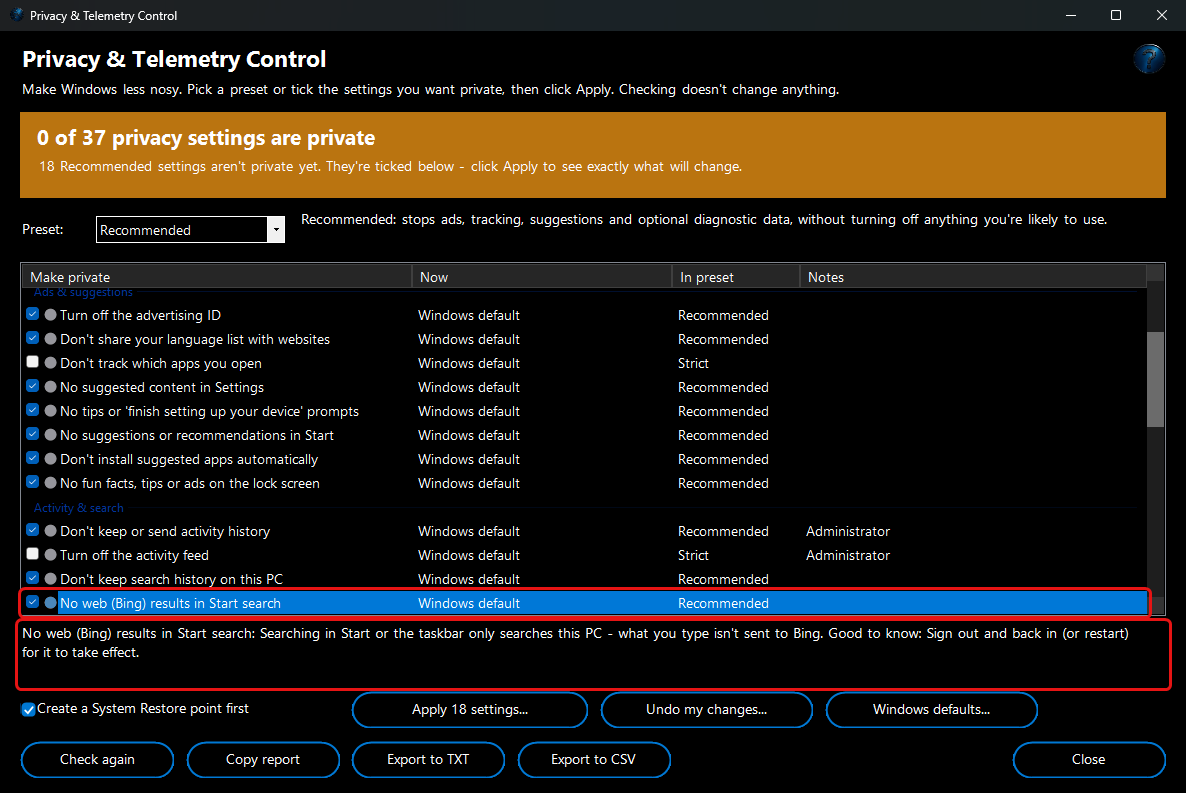This screenshot has height=793, width=1186.
Task: Select row No fun facts on lock screen
Action: [x=584, y=483]
